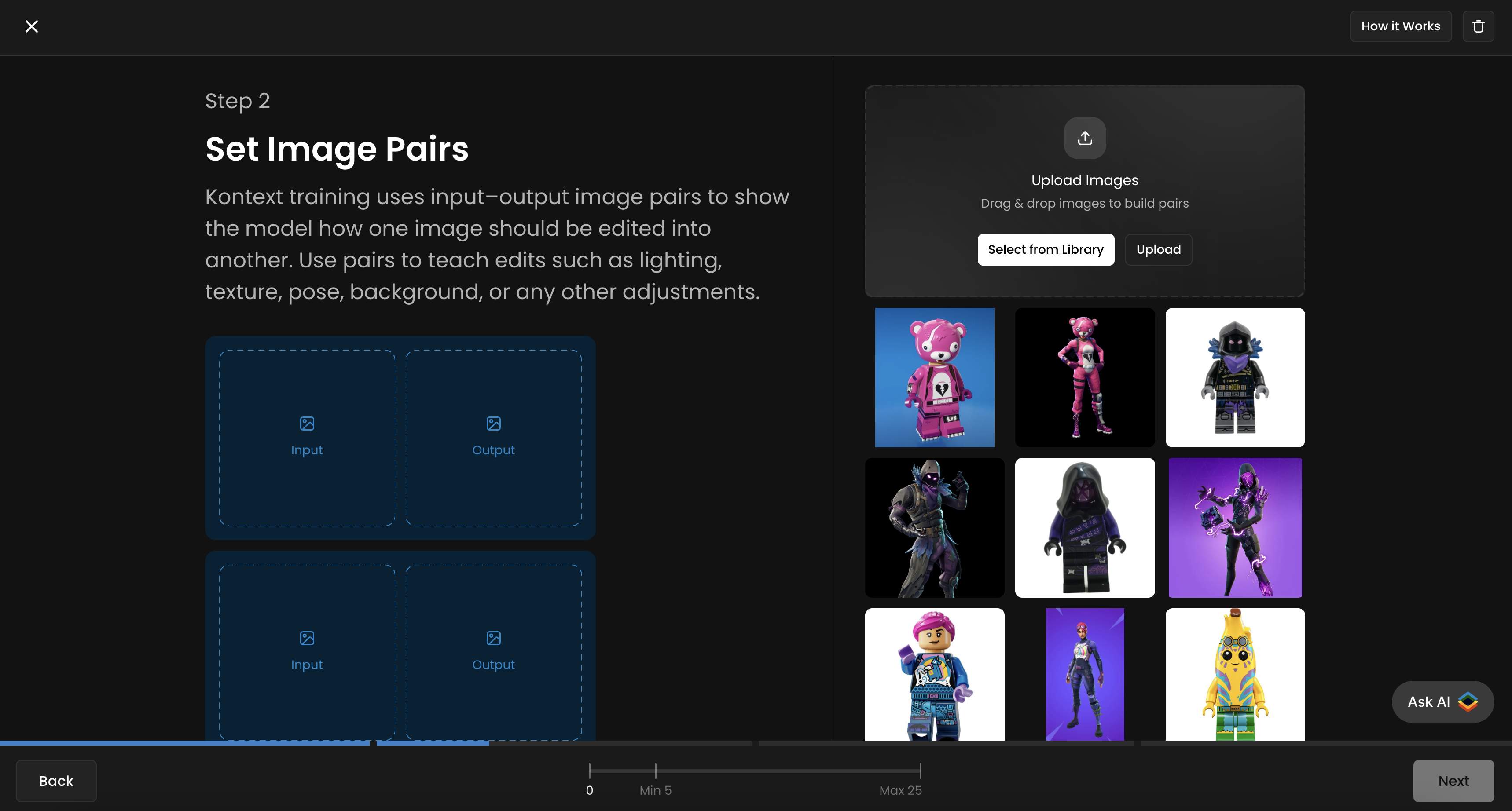Select pink LEGO bear thumbnail
This screenshot has width=1512, height=811.
point(934,377)
